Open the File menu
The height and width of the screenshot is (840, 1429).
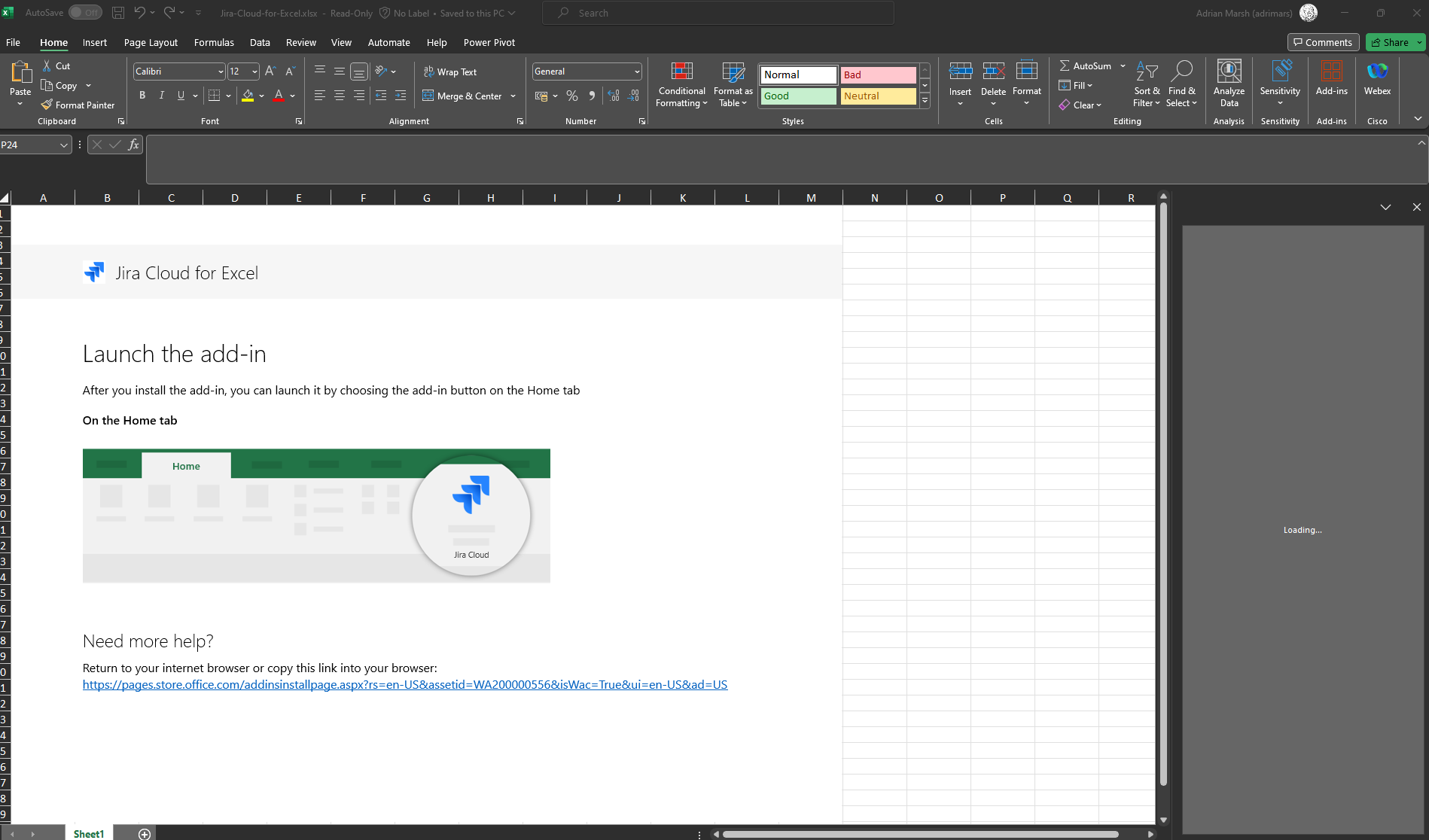[x=13, y=42]
